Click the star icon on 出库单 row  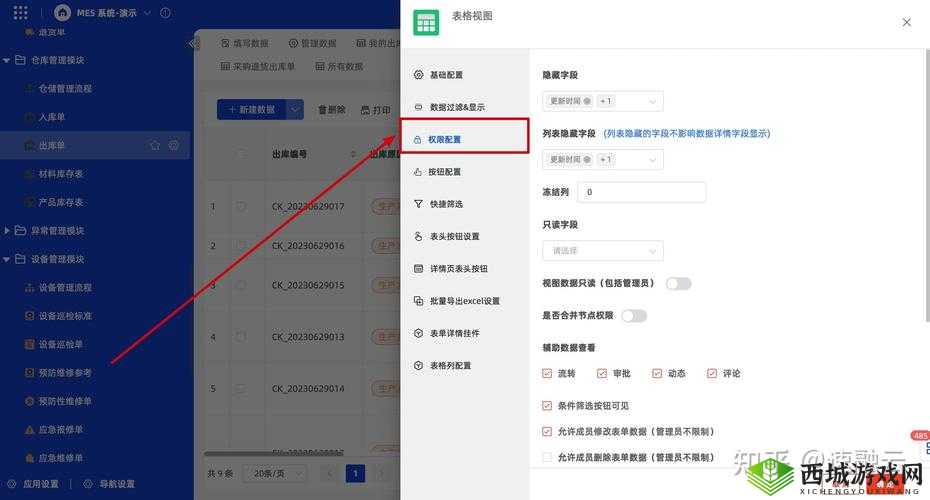(x=155, y=145)
